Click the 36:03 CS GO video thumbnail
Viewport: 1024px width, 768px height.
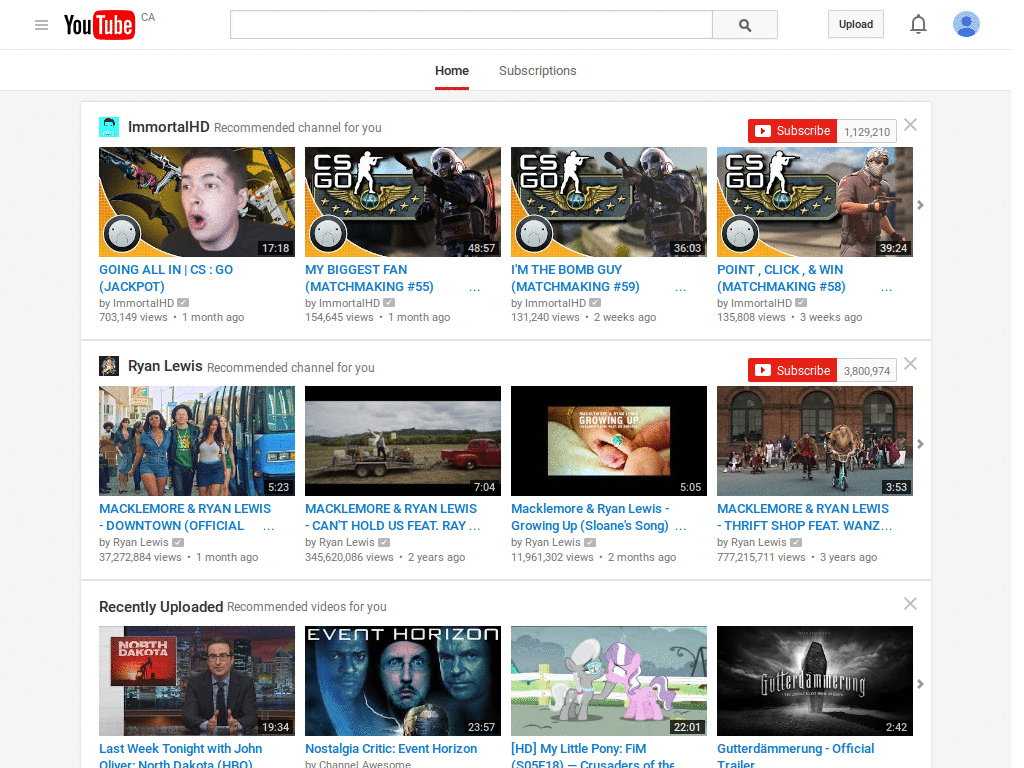[x=609, y=202]
